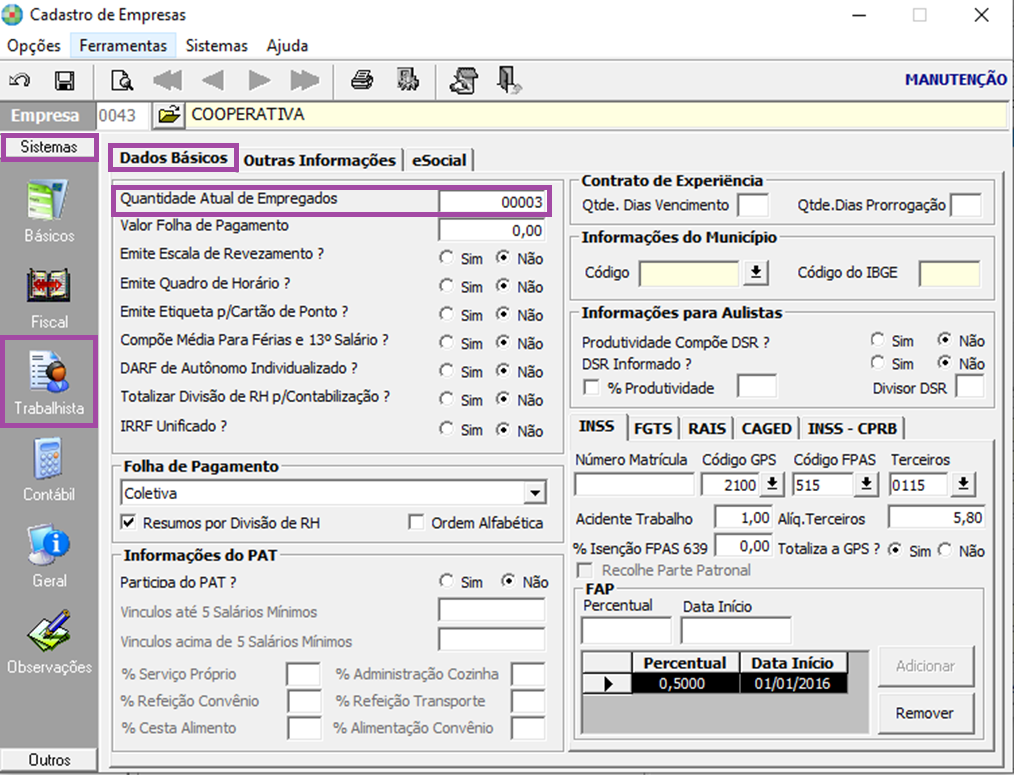
Task: Click the undo arrow toolbar icon
Action: pos(19,80)
